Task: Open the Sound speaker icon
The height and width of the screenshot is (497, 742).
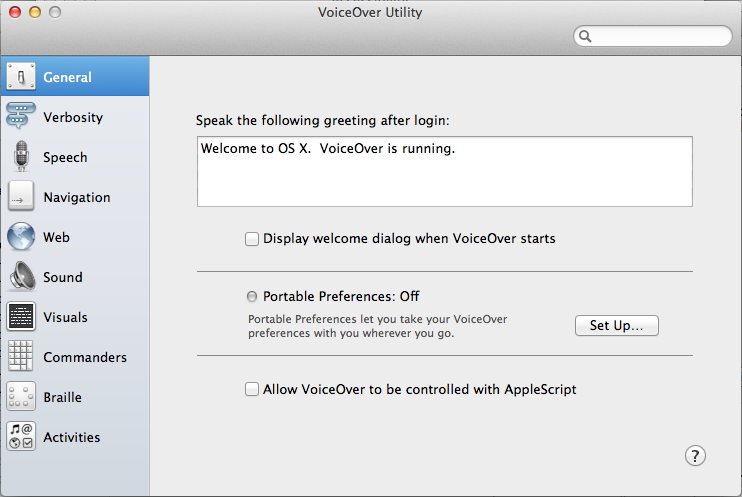Action: 22,276
